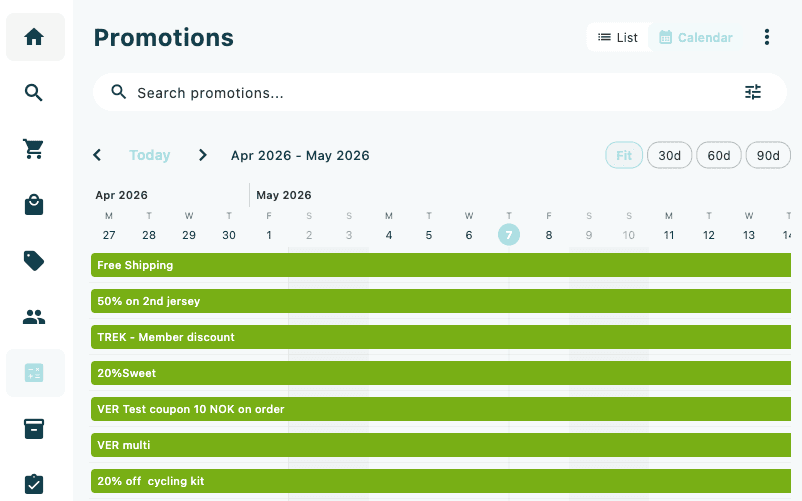Open the price tag sidebar icon

[x=34, y=261]
